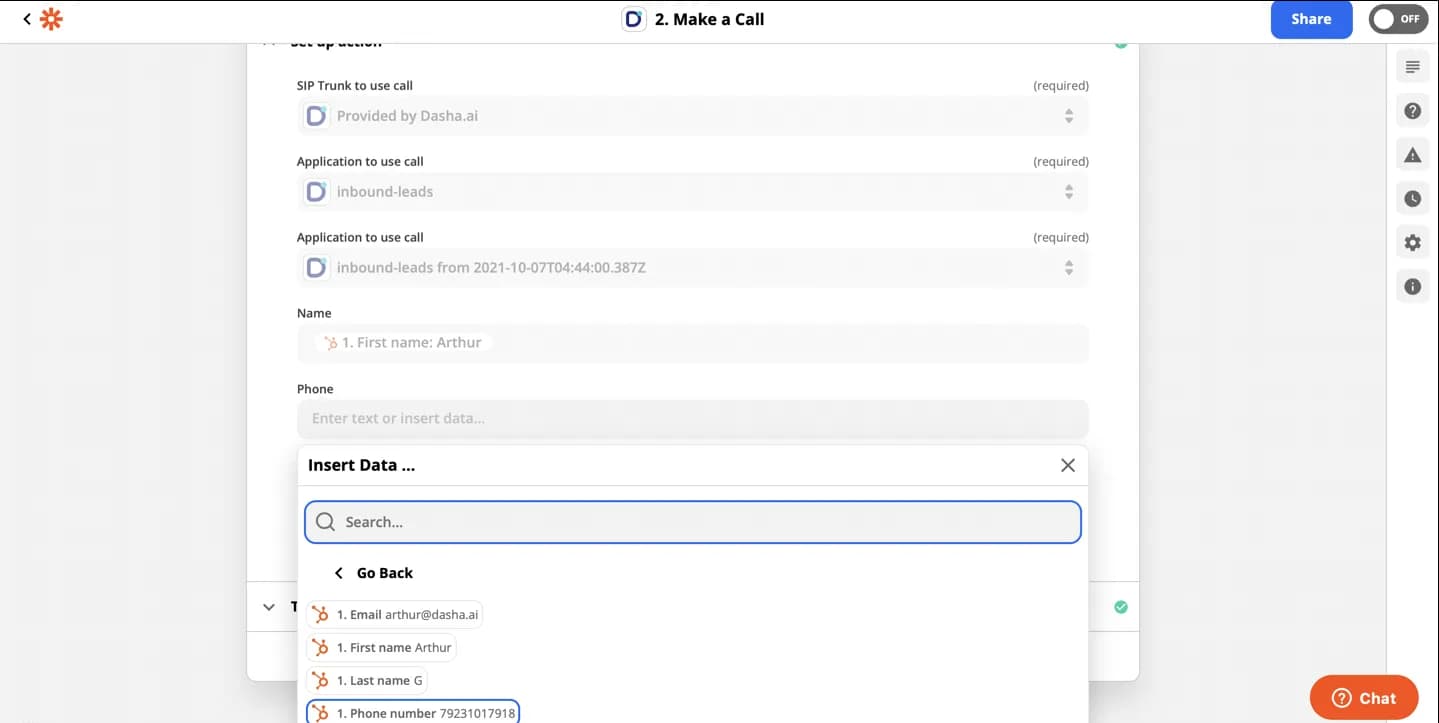Click the Insert Data search field
Viewport: 1439px width, 723px height.
[692, 522]
